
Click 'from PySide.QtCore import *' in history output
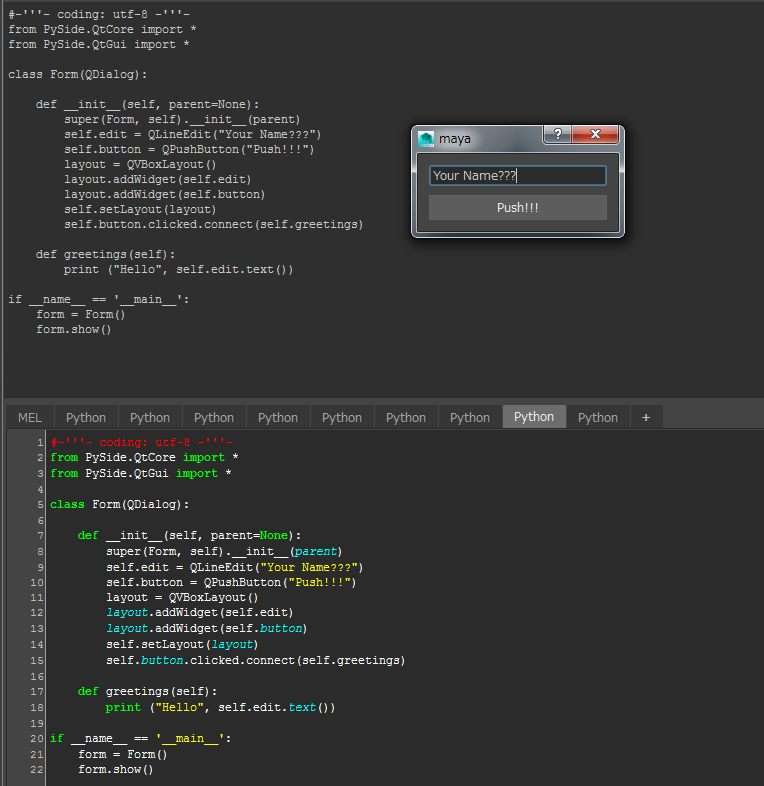102,30
